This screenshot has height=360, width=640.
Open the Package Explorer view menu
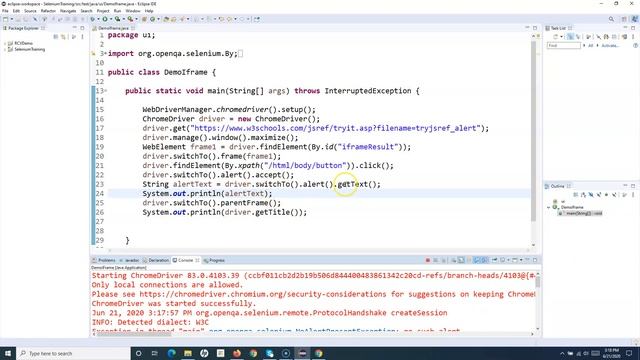[x=82, y=37]
